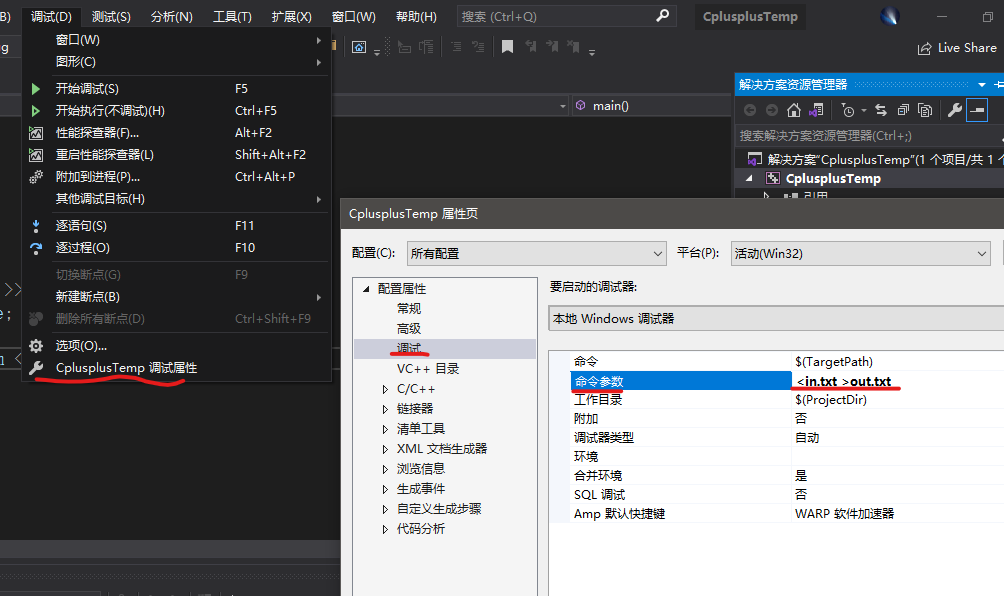Open the 测试(S) menu
Screen dimensions: 1004x596
pyautogui.click(x=111, y=17)
